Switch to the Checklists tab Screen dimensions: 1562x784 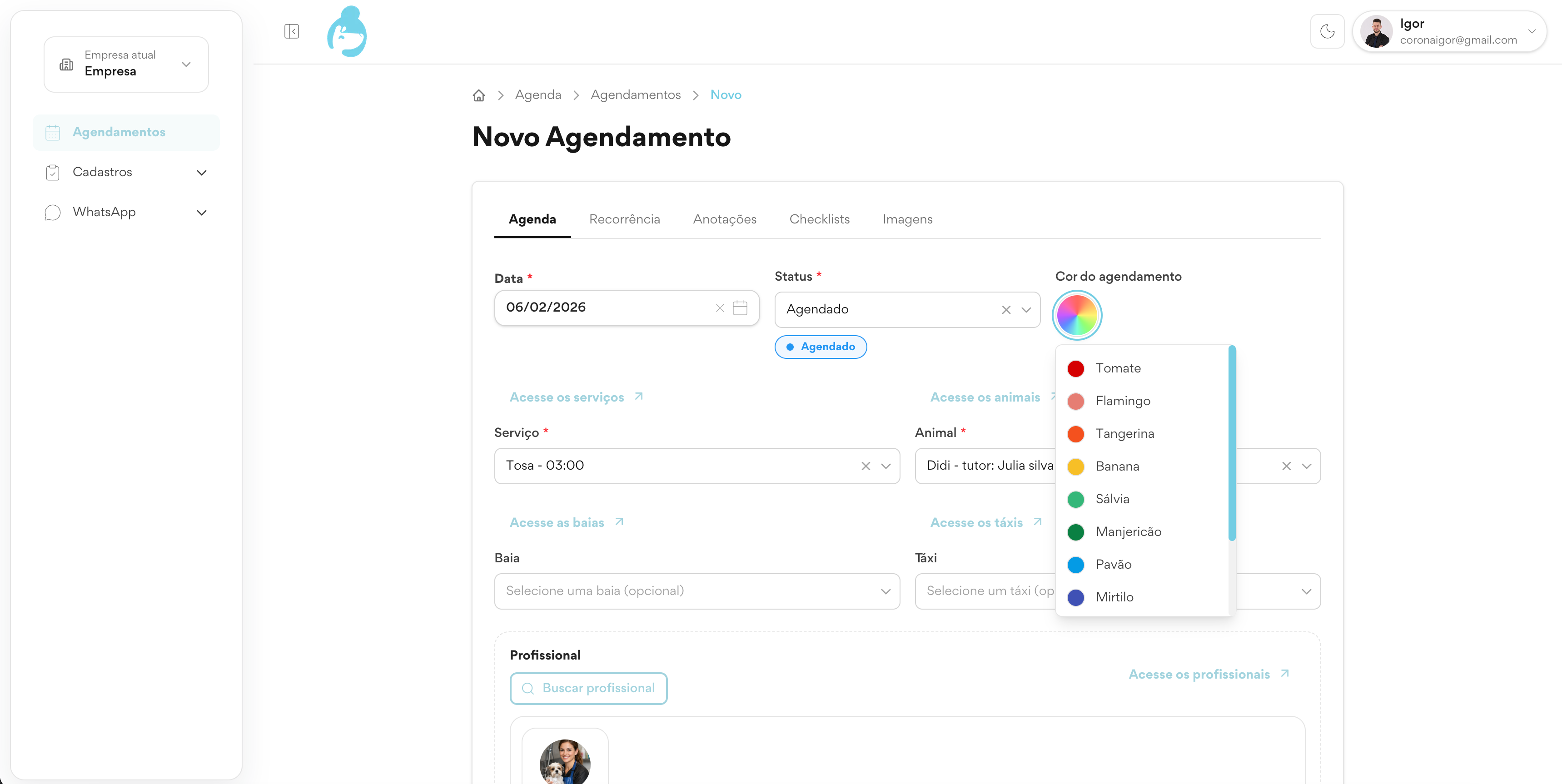point(819,219)
